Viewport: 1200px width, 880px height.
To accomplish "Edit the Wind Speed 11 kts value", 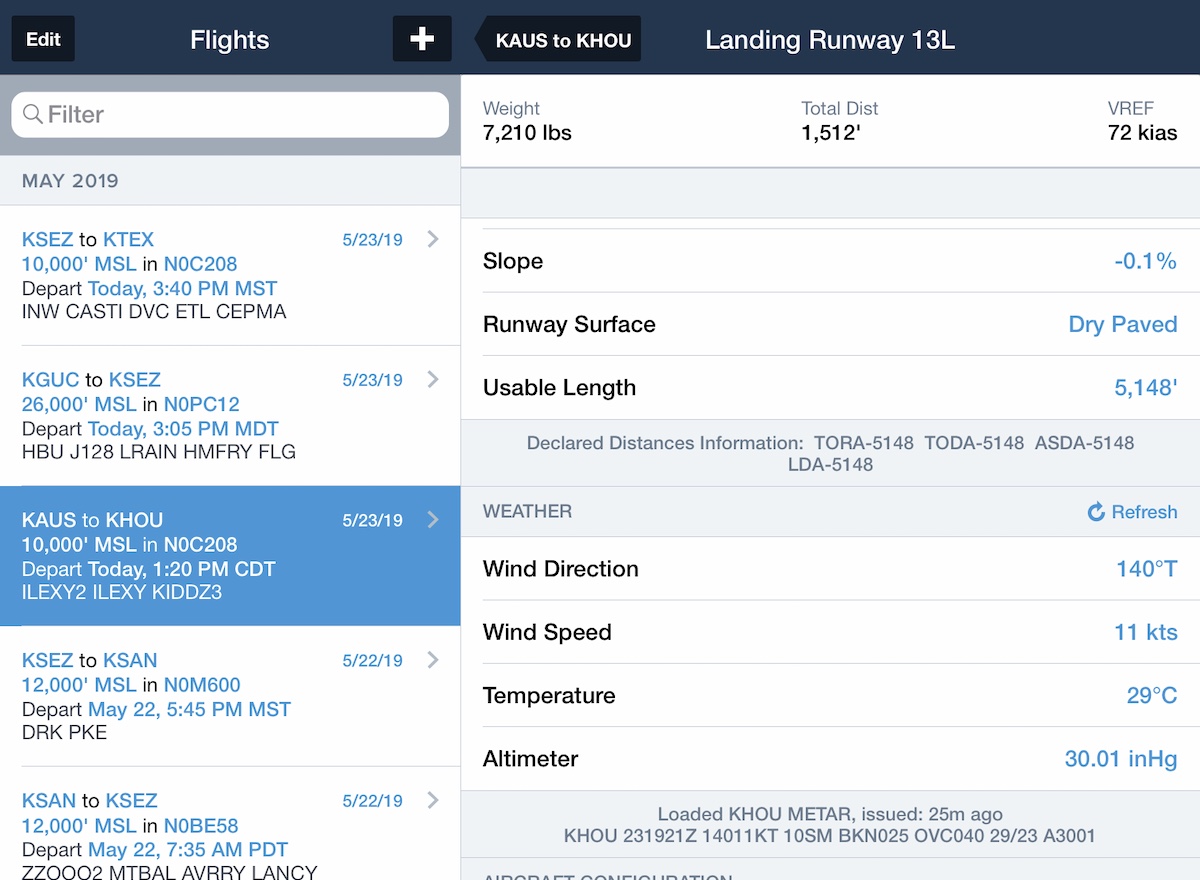I will [x=1146, y=632].
